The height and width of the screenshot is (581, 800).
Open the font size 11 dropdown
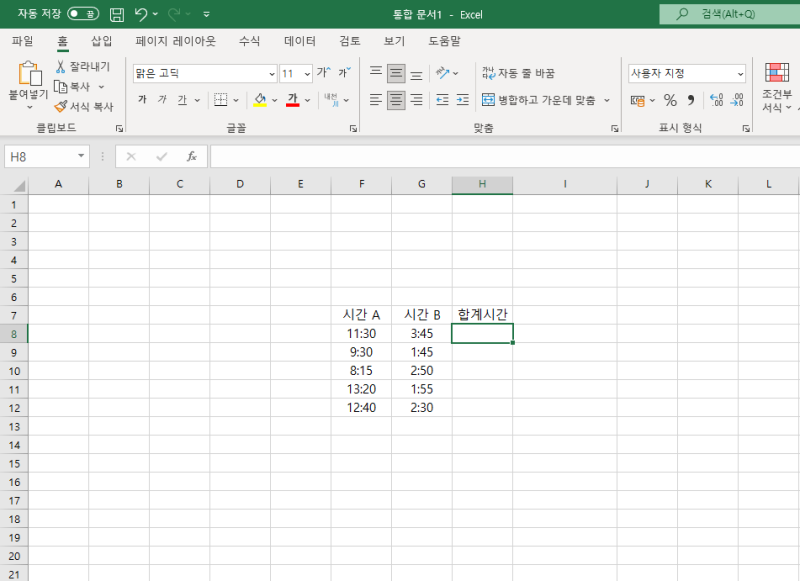tap(307, 74)
